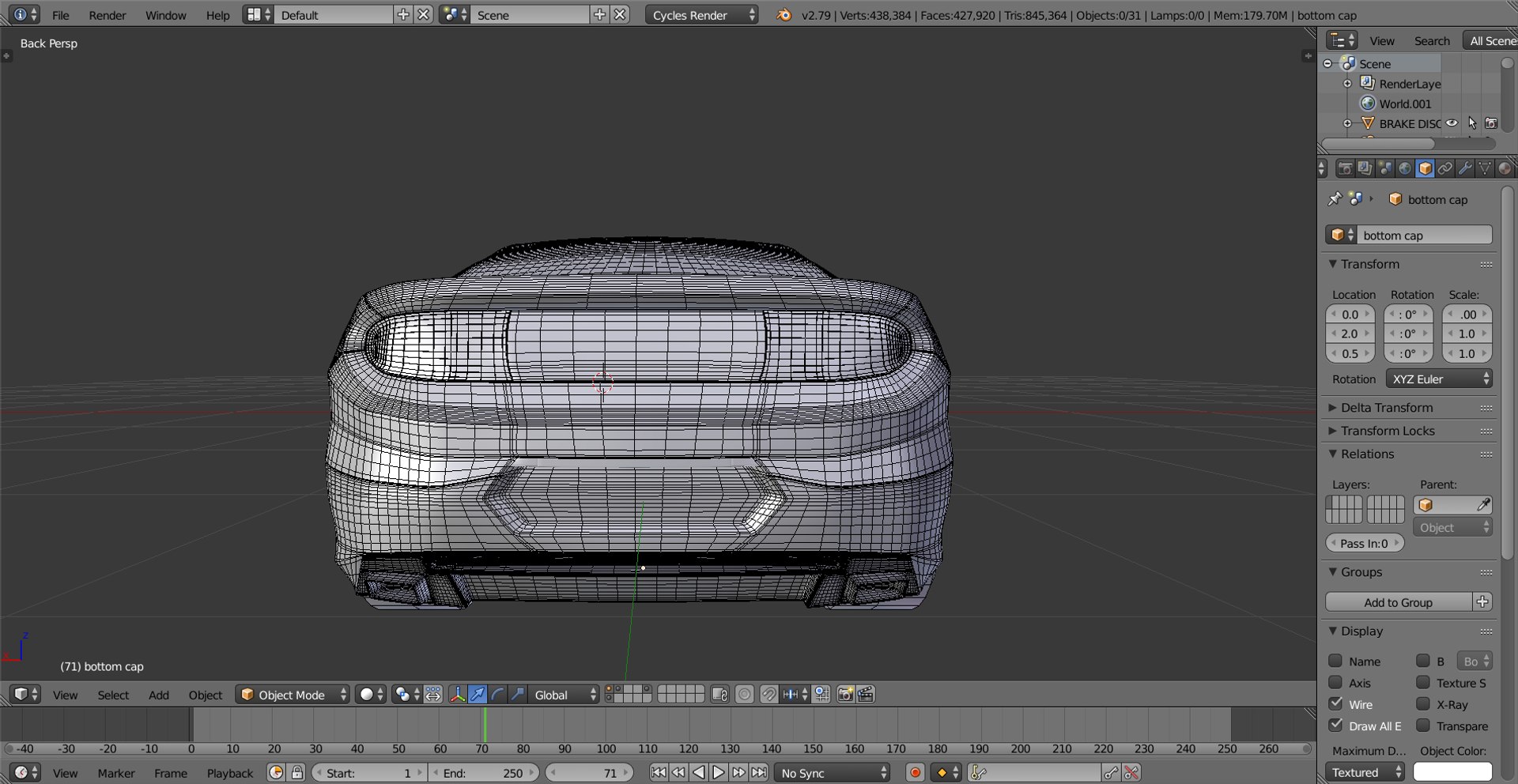This screenshot has height=784, width=1518.
Task: Click the Blender logo splash icon
Action: 784,15
